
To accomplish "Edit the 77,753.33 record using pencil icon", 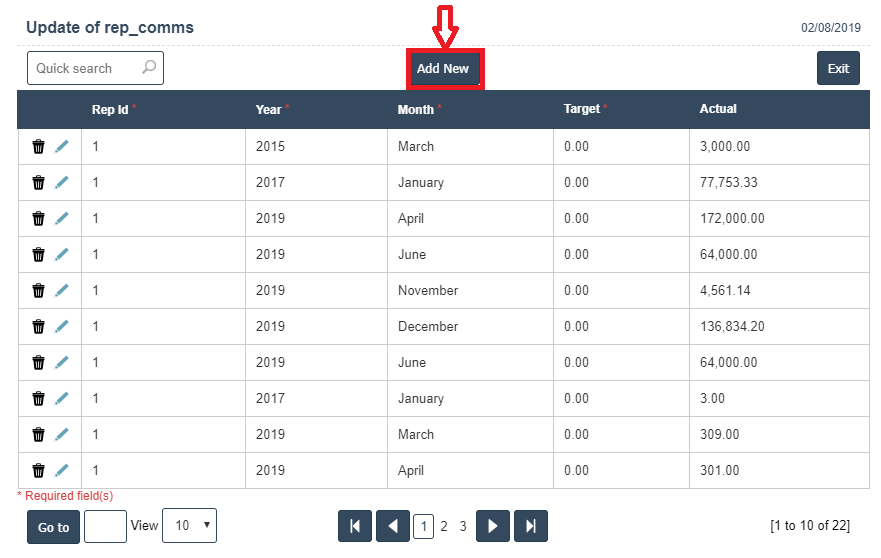I will (62, 183).
